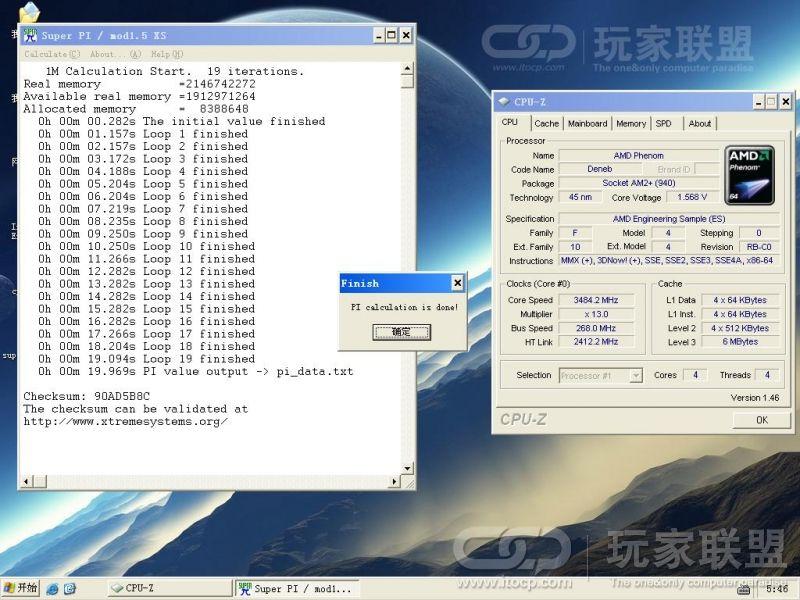Click the Threads value 4 field

[767, 375]
